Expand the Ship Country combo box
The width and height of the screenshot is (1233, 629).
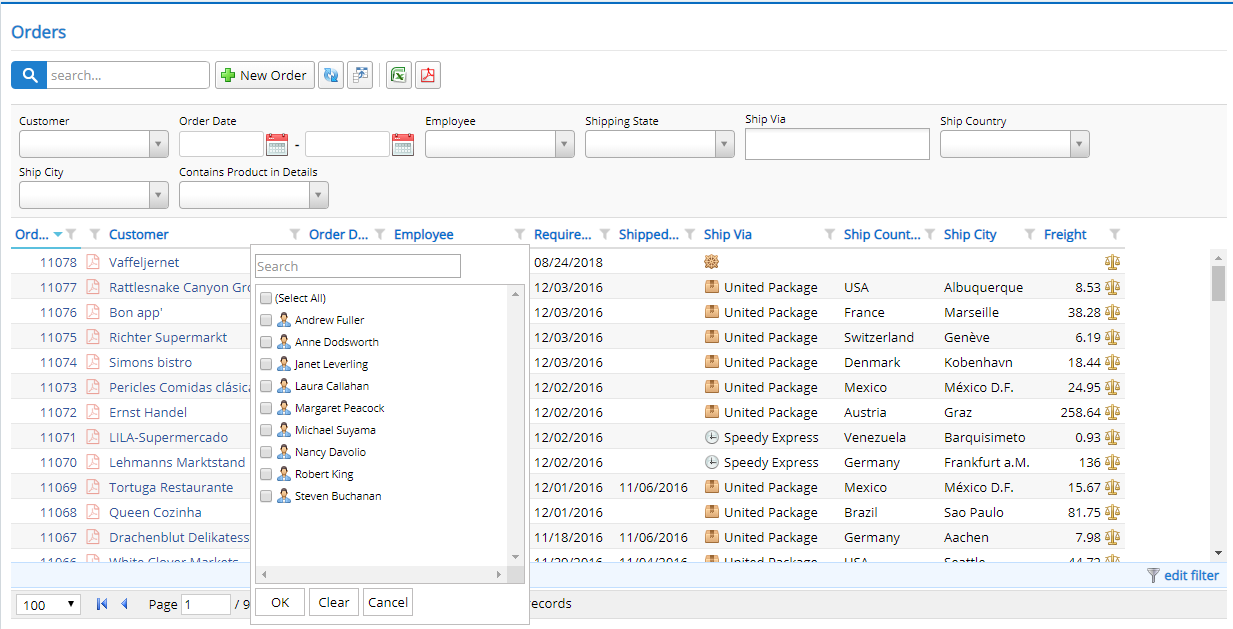coord(1079,143)
